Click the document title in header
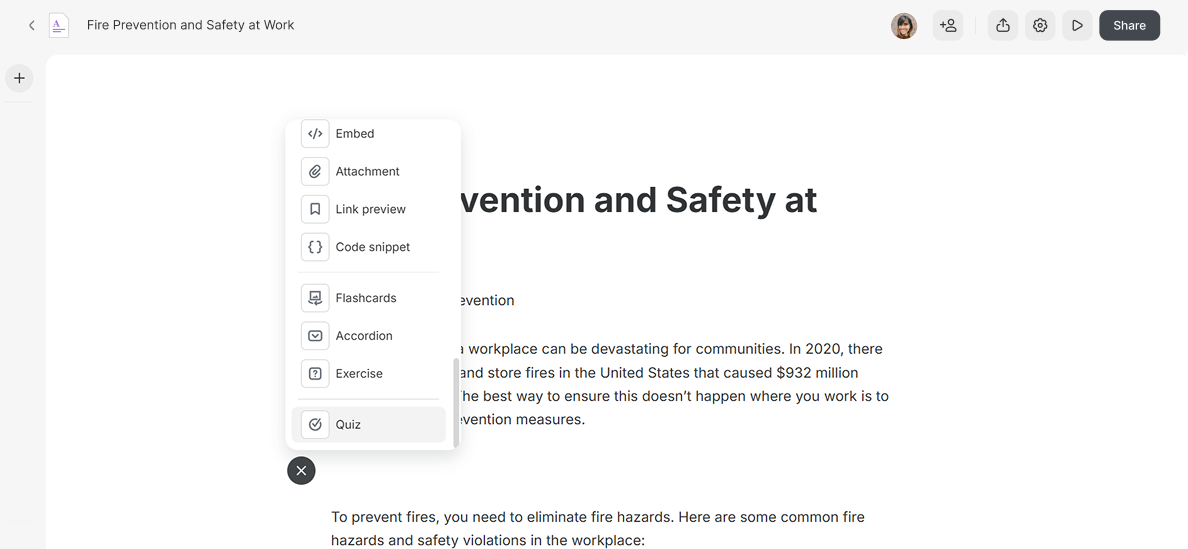 point(190,25)
